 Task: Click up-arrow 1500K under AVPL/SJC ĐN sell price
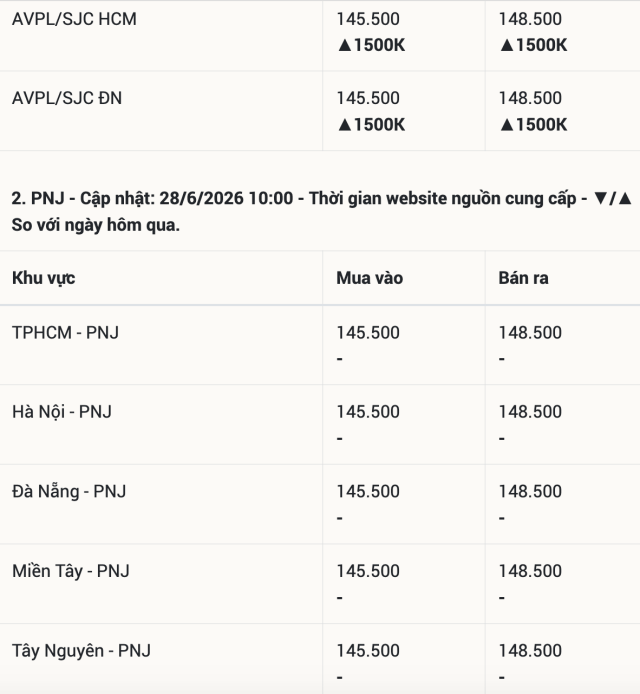click(533, 125)
